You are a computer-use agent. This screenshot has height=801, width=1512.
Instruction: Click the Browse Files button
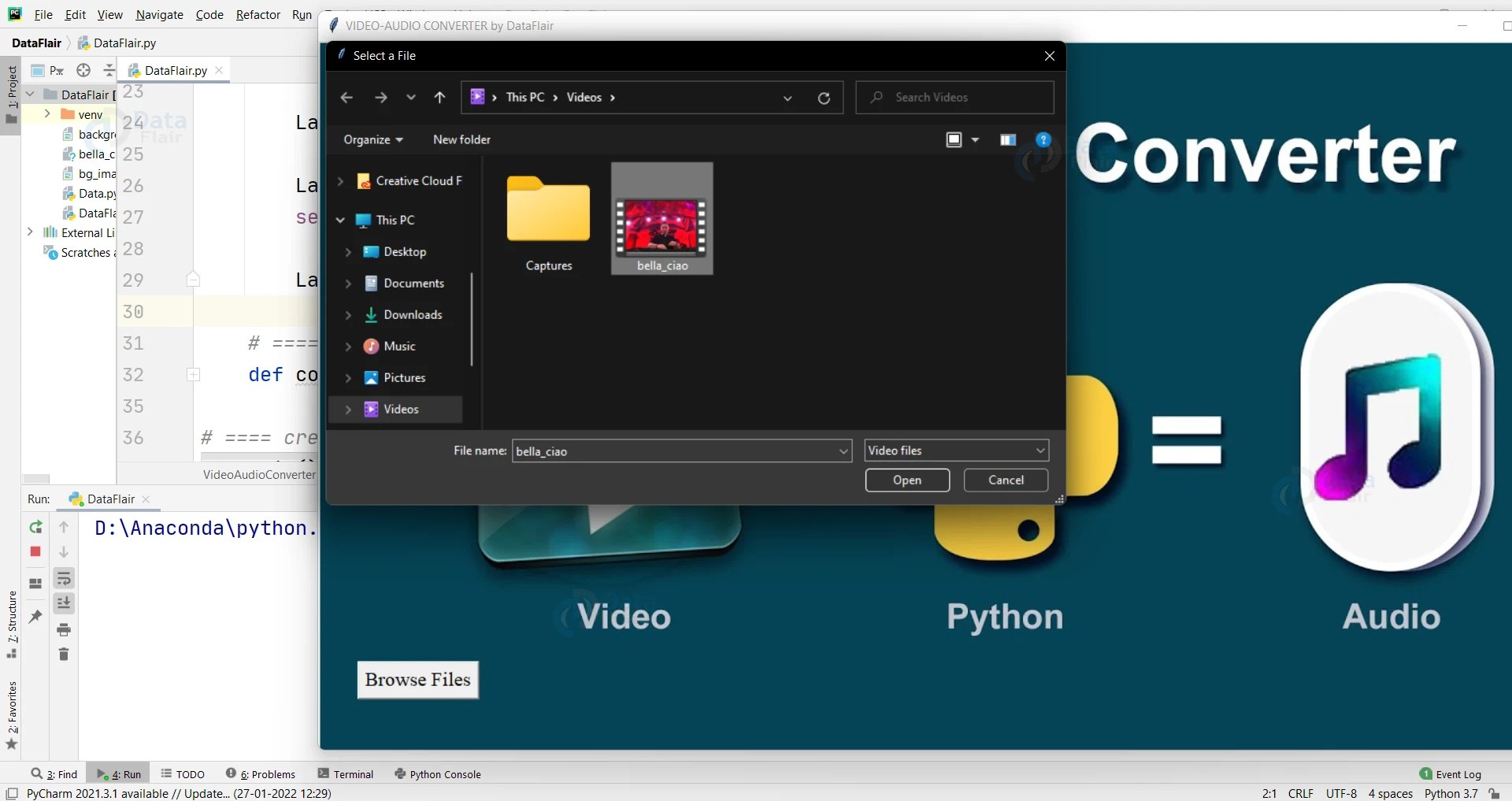(x=417, y=679)
